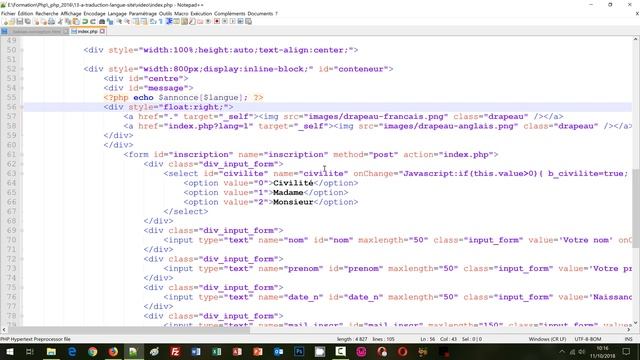Click the Save All toolbar icon

click(27, 22)
